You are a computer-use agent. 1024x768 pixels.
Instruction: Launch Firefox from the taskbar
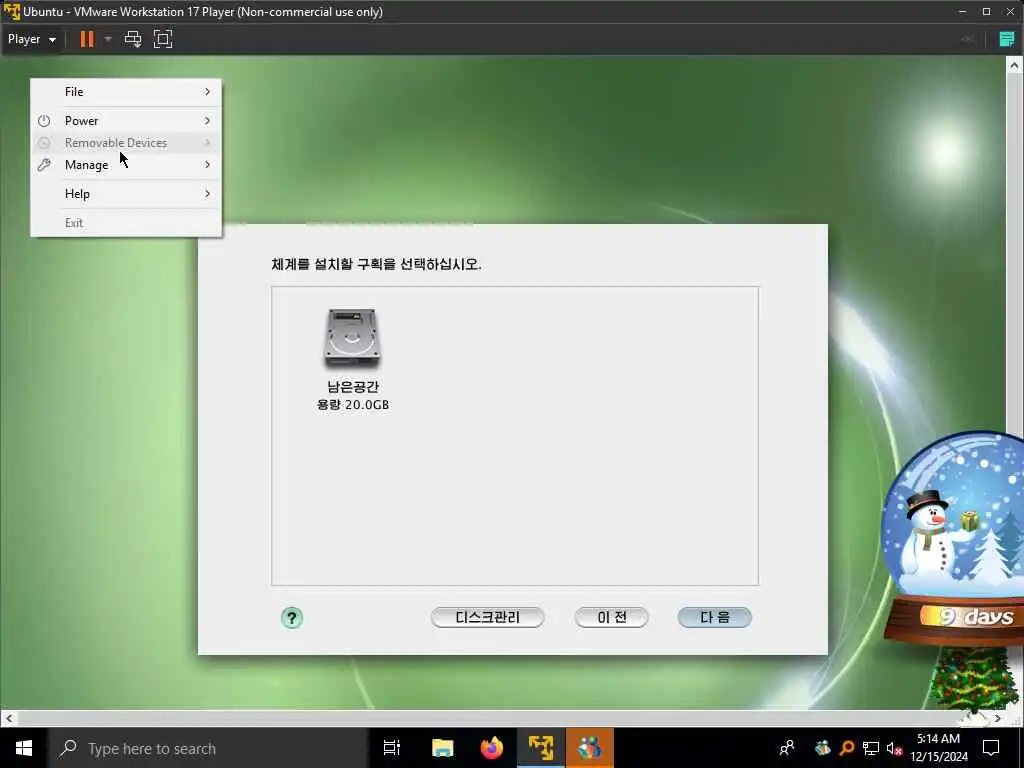(x=492, y=748)
